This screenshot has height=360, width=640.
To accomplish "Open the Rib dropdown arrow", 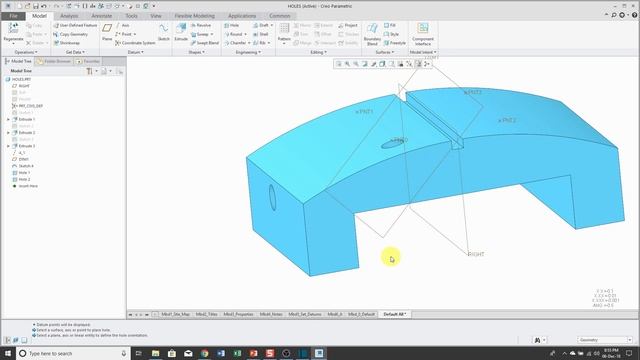I will coord(269,43).
